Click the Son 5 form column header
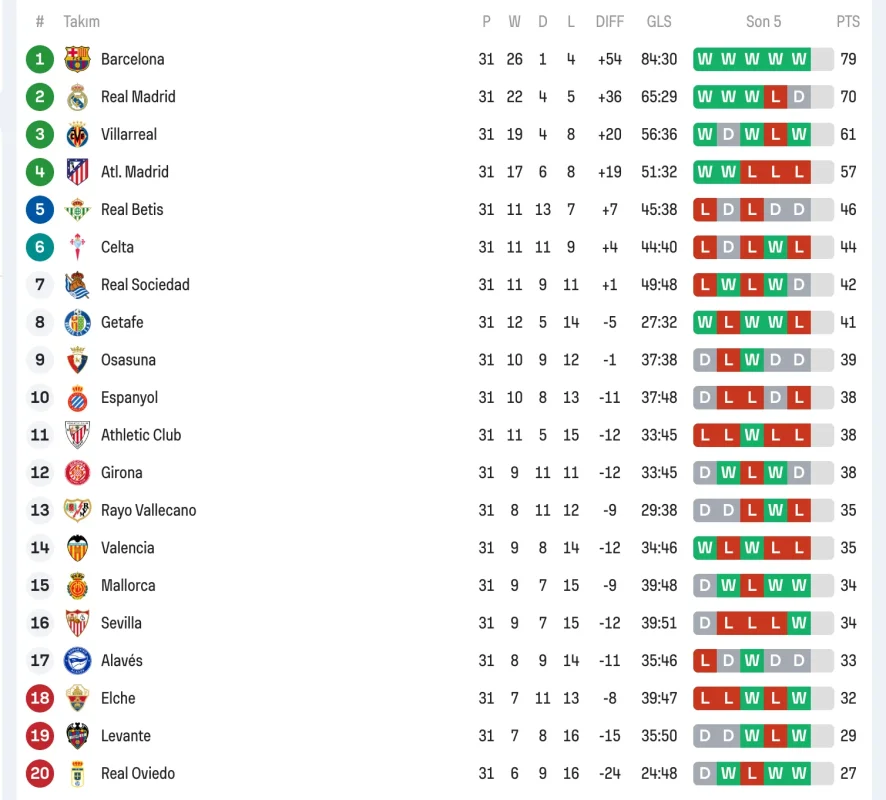 click(763, 21)
